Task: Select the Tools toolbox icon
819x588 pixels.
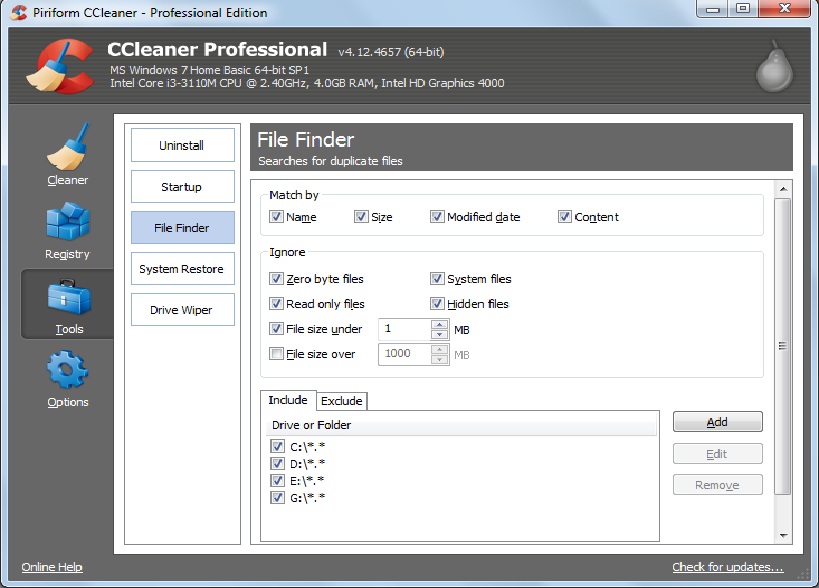Action: (x=69, y=297)
